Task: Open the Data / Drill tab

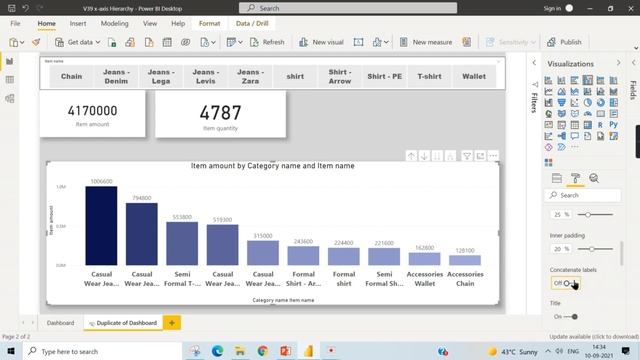Action: pyautogui.click(x=252, y=24)
